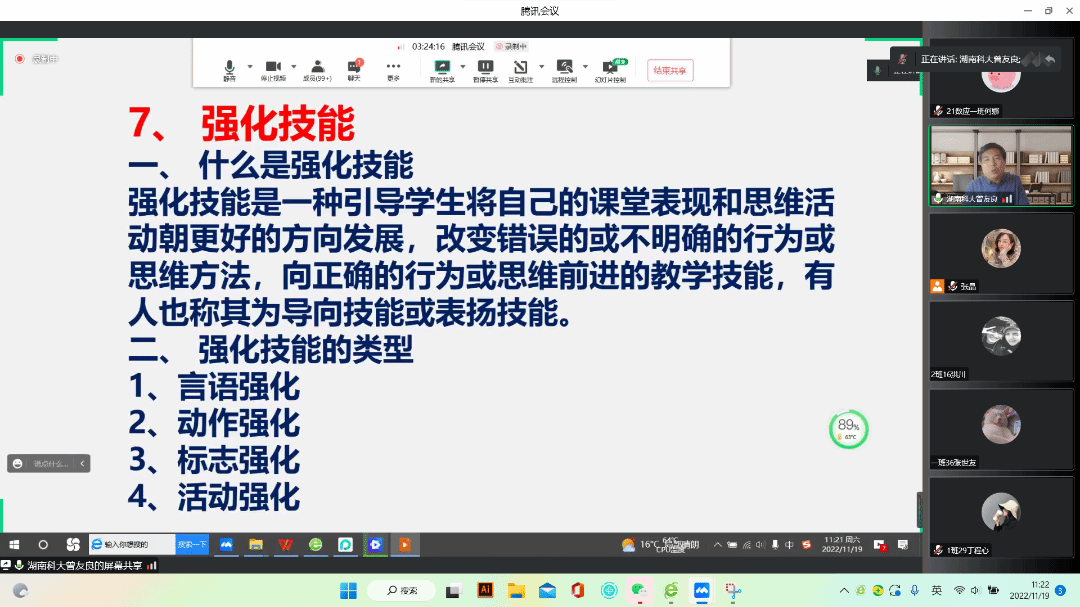
Task: Show hidden tray icons chevron
Action: pos(844,590)
